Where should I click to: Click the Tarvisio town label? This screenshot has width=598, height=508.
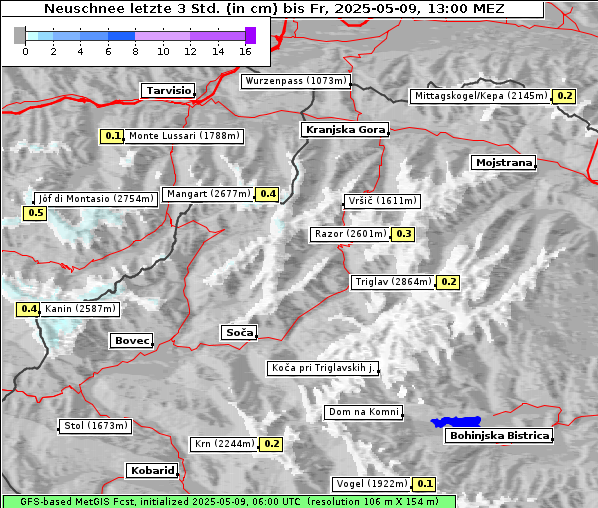pos(168,91)
